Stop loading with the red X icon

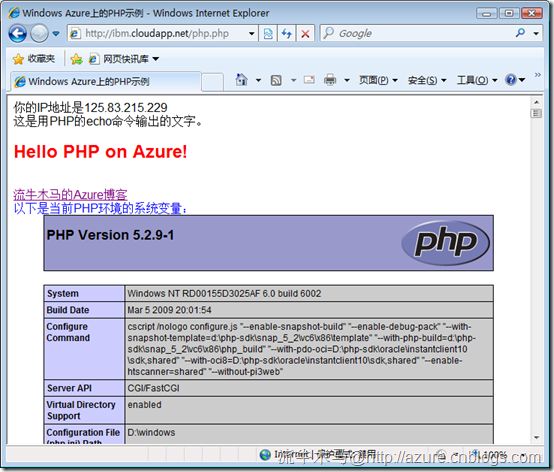(x=305, y=34)
